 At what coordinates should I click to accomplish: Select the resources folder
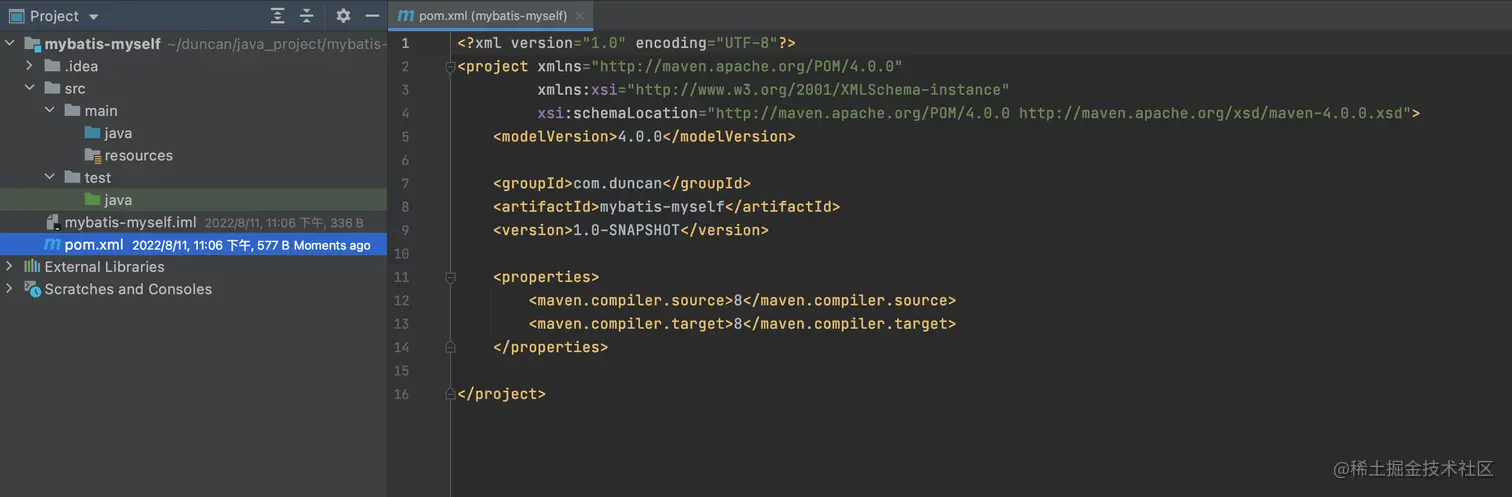tap(193, 155)
